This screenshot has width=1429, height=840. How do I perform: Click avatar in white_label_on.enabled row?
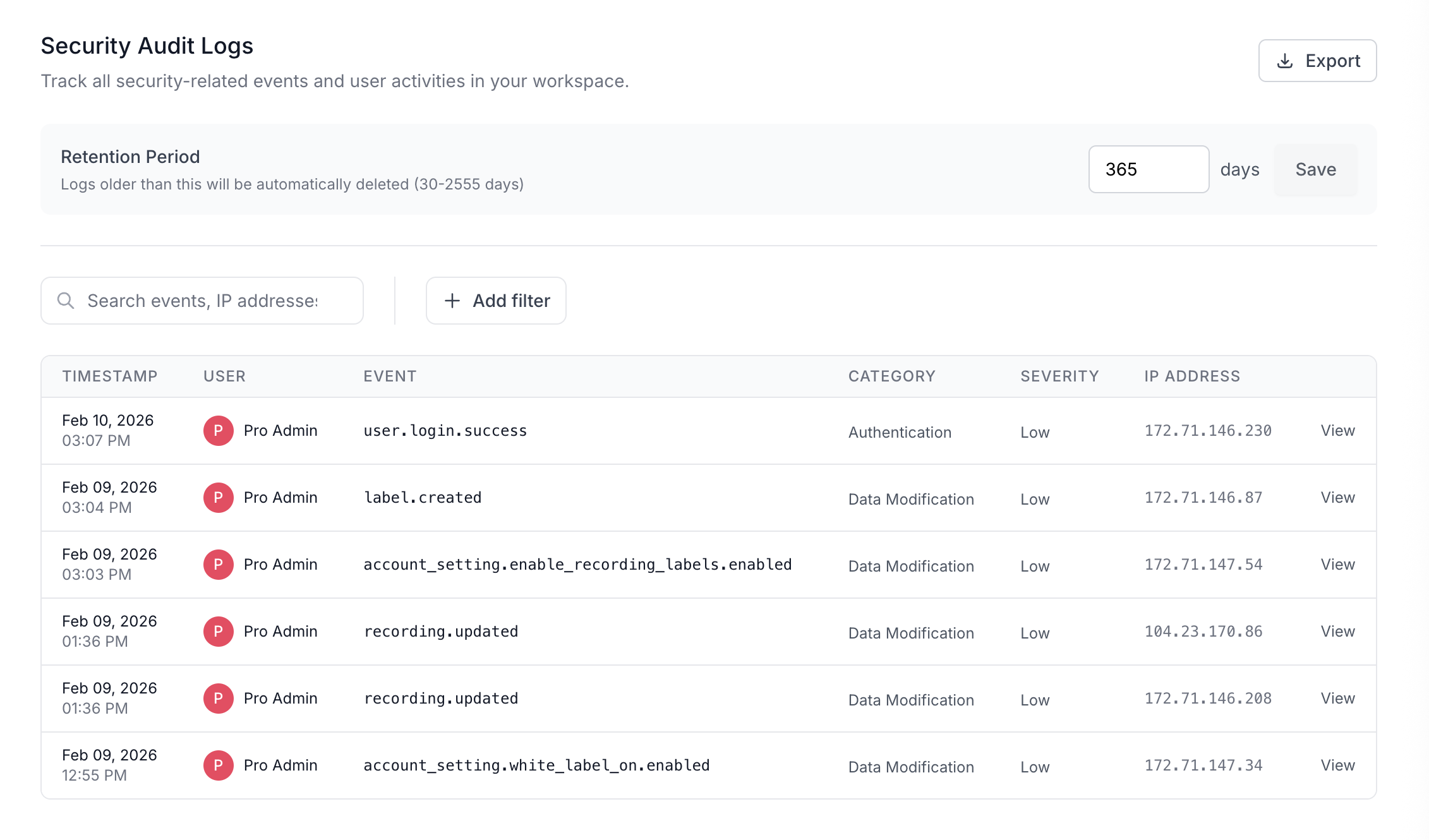219,765
